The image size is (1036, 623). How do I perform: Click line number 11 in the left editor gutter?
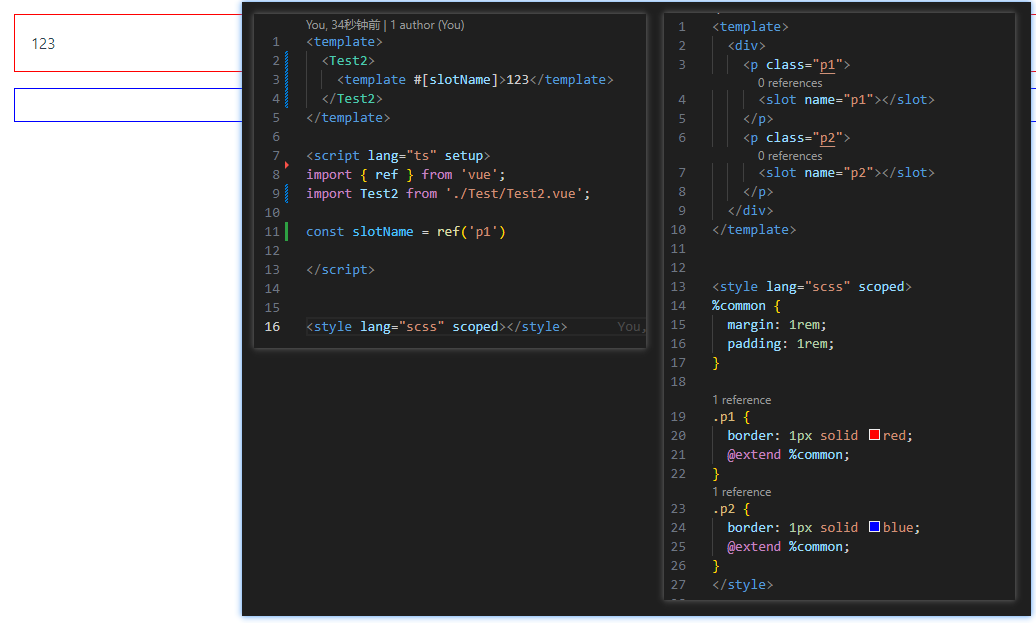click(x=272, y=232)
